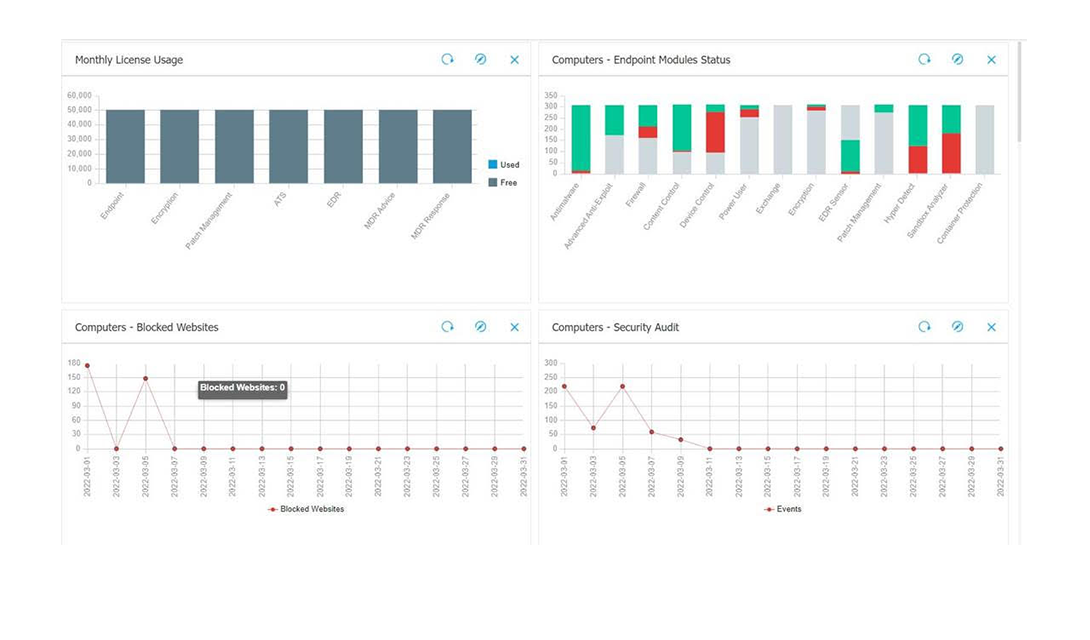Toggle the Free series in legend

coord(503,183)
